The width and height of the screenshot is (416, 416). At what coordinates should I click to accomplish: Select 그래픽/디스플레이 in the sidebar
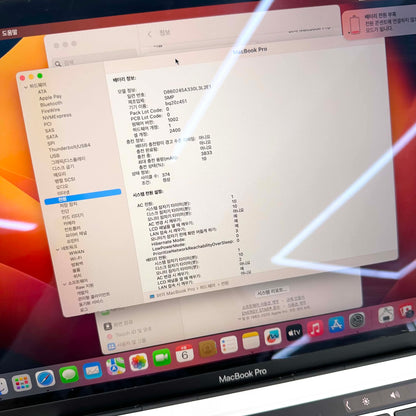point(68,160)
